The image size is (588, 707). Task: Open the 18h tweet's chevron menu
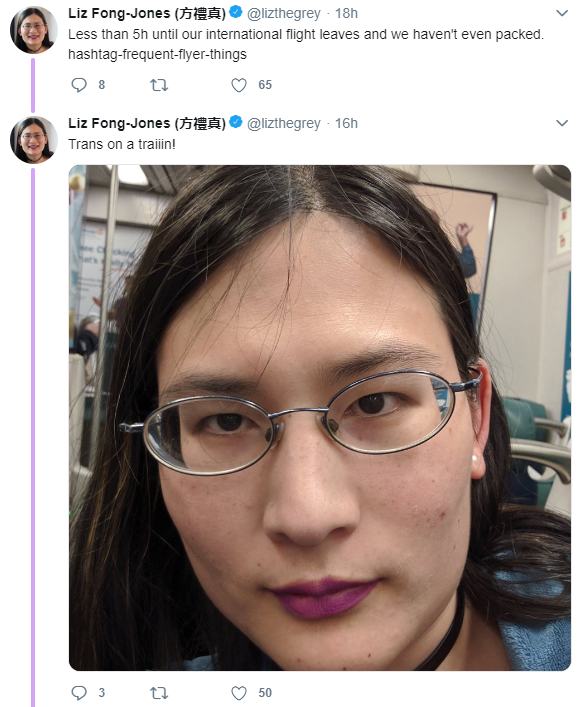pyautogui.click(x=562, y=13)
